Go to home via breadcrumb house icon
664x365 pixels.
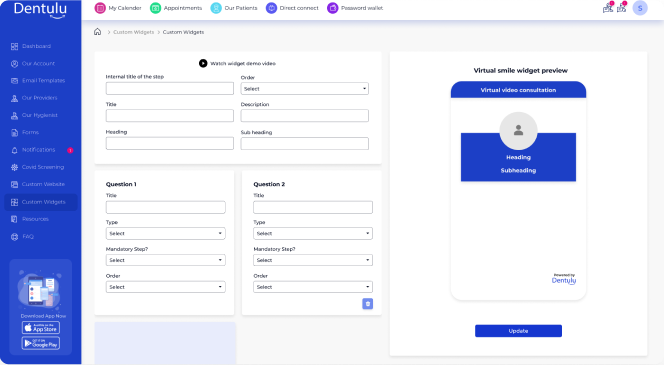[x=97, y=32]
